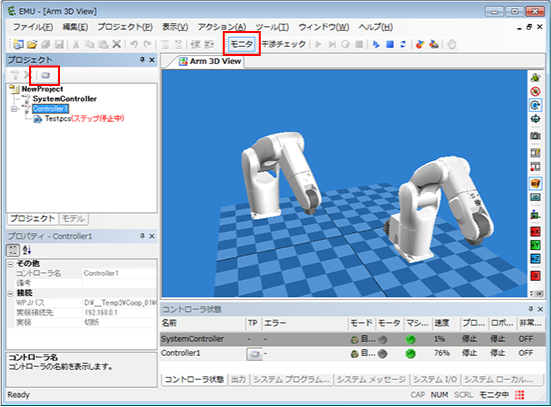Collapse the その他 property group

(x=11, y=264)
